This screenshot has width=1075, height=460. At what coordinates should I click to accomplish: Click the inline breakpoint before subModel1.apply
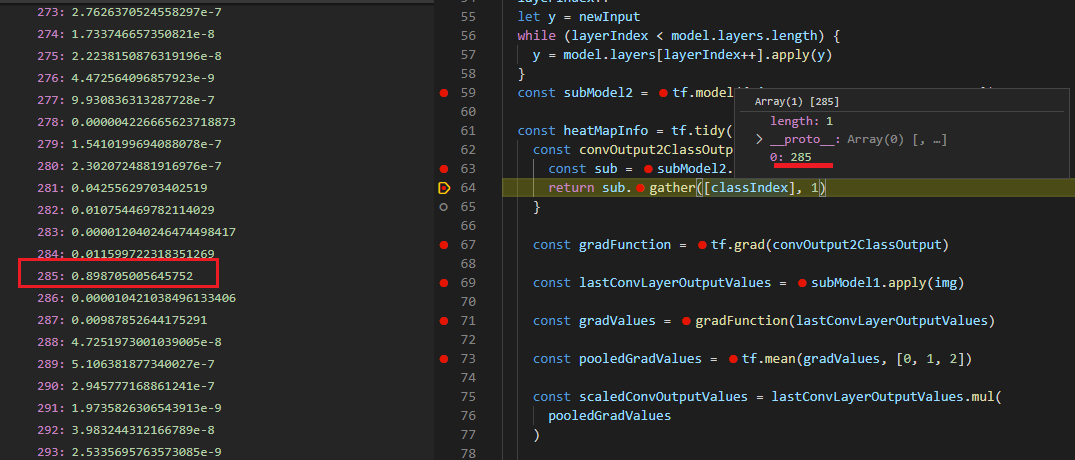coord(802,283)
